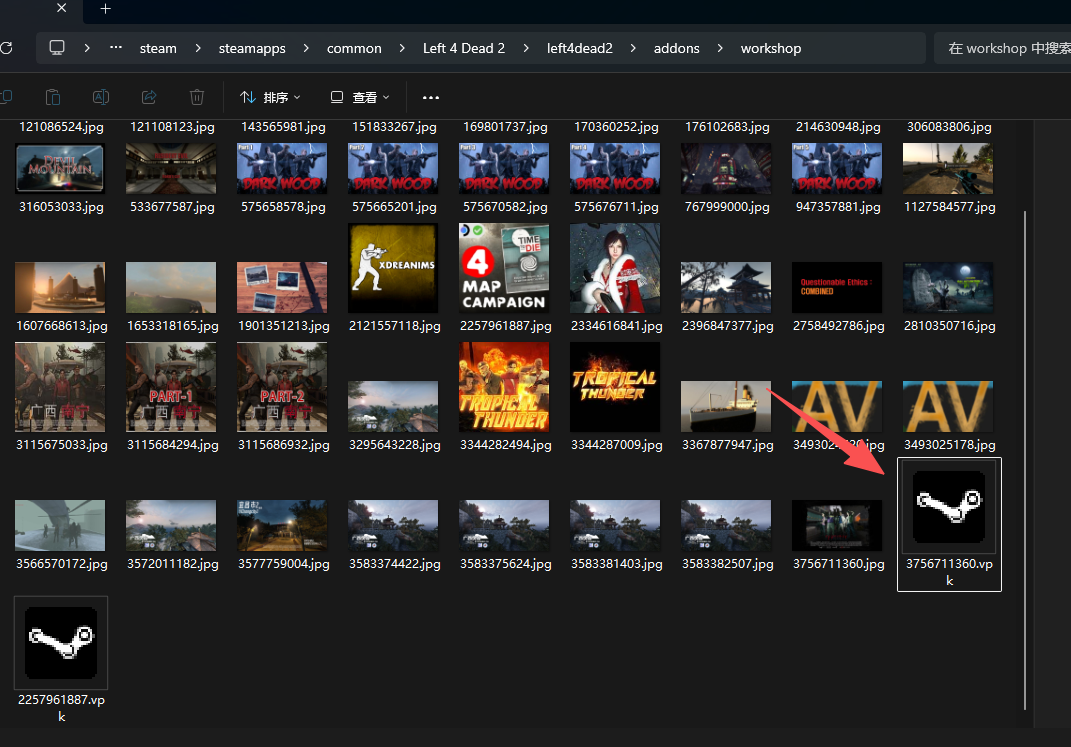1071x747 pixels.
Task: Expand the chevron after the steamapps breadcrumb
Action: pyautogui.click(x=306, y=48)
